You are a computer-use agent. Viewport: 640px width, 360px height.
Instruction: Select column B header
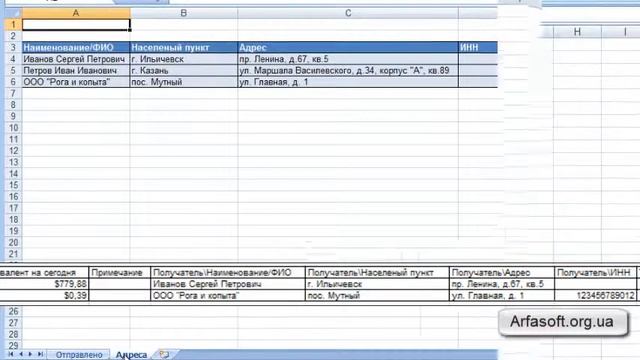point(184,13)
